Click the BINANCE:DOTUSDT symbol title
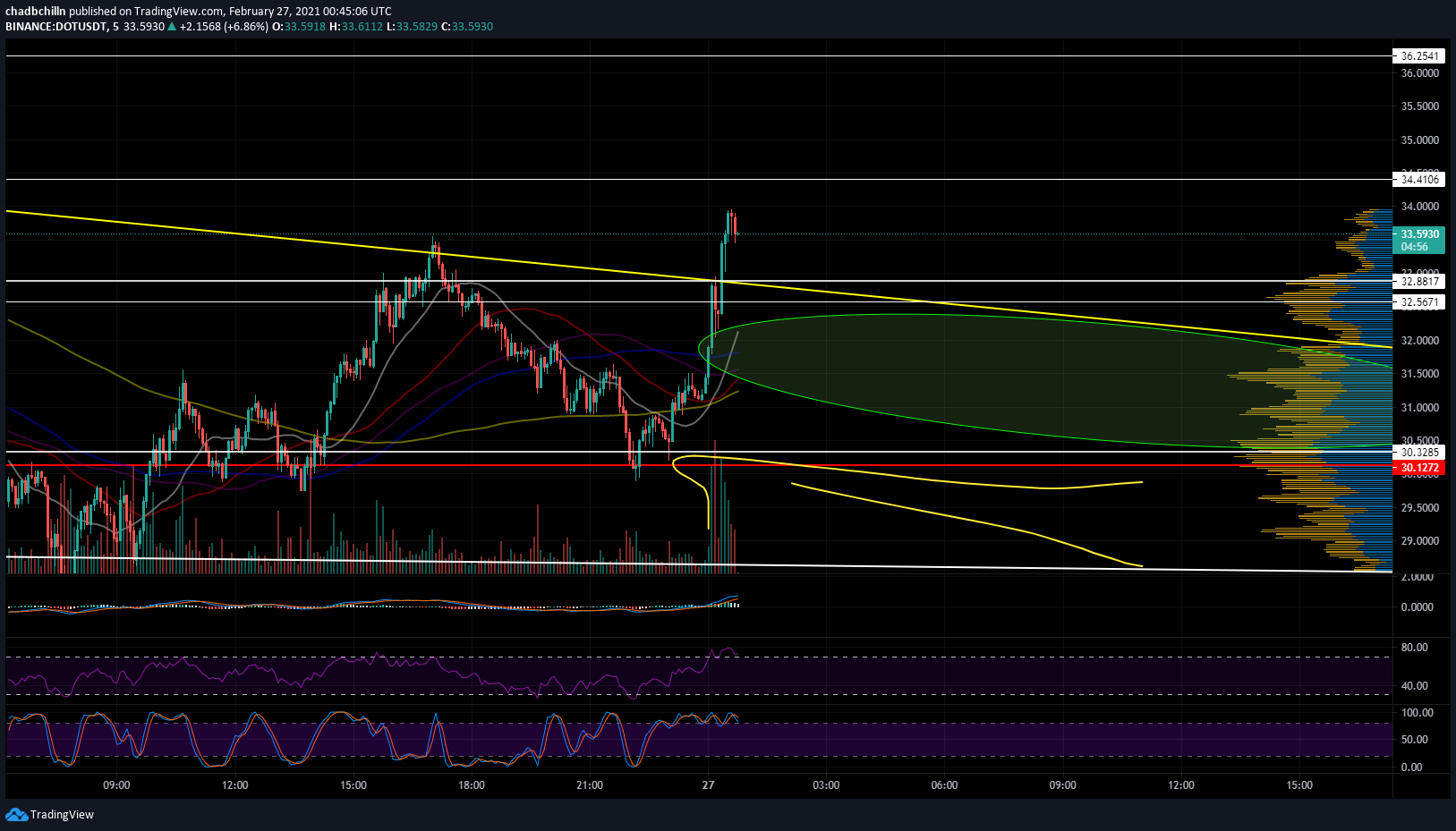 [x=56, y=27]
